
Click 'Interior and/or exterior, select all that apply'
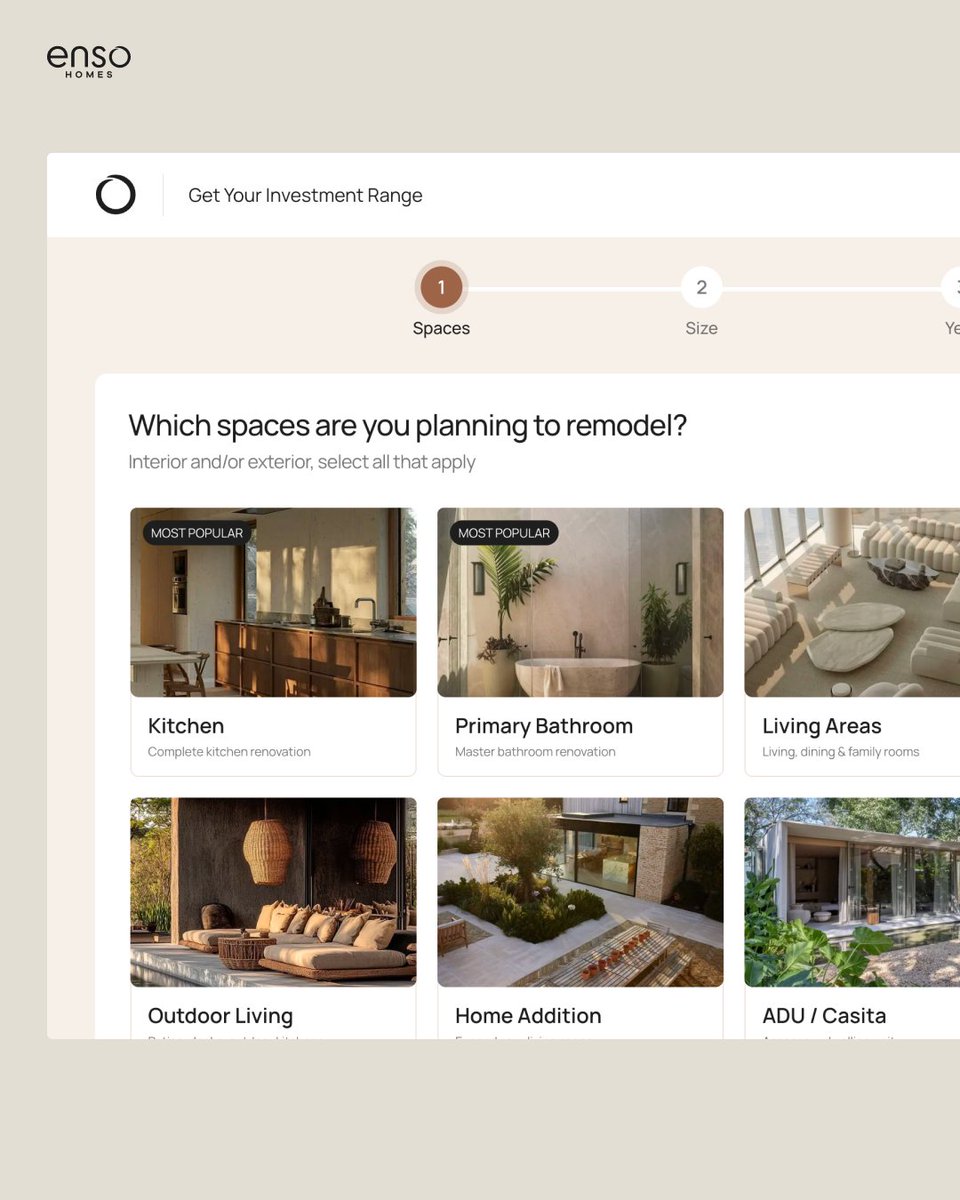point(302,462)
